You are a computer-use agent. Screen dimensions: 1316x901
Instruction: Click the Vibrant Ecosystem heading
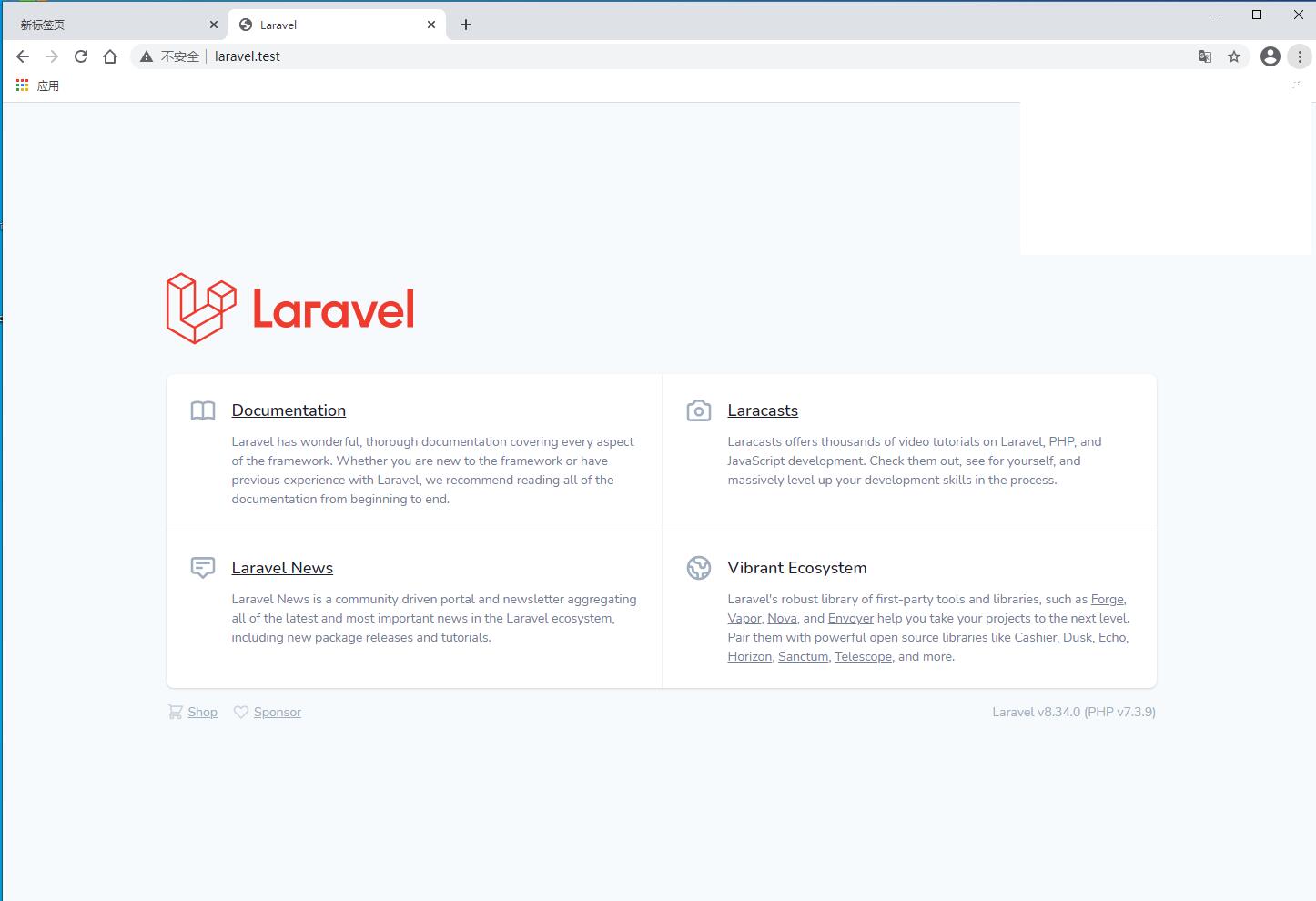click(x=797, y=568)
